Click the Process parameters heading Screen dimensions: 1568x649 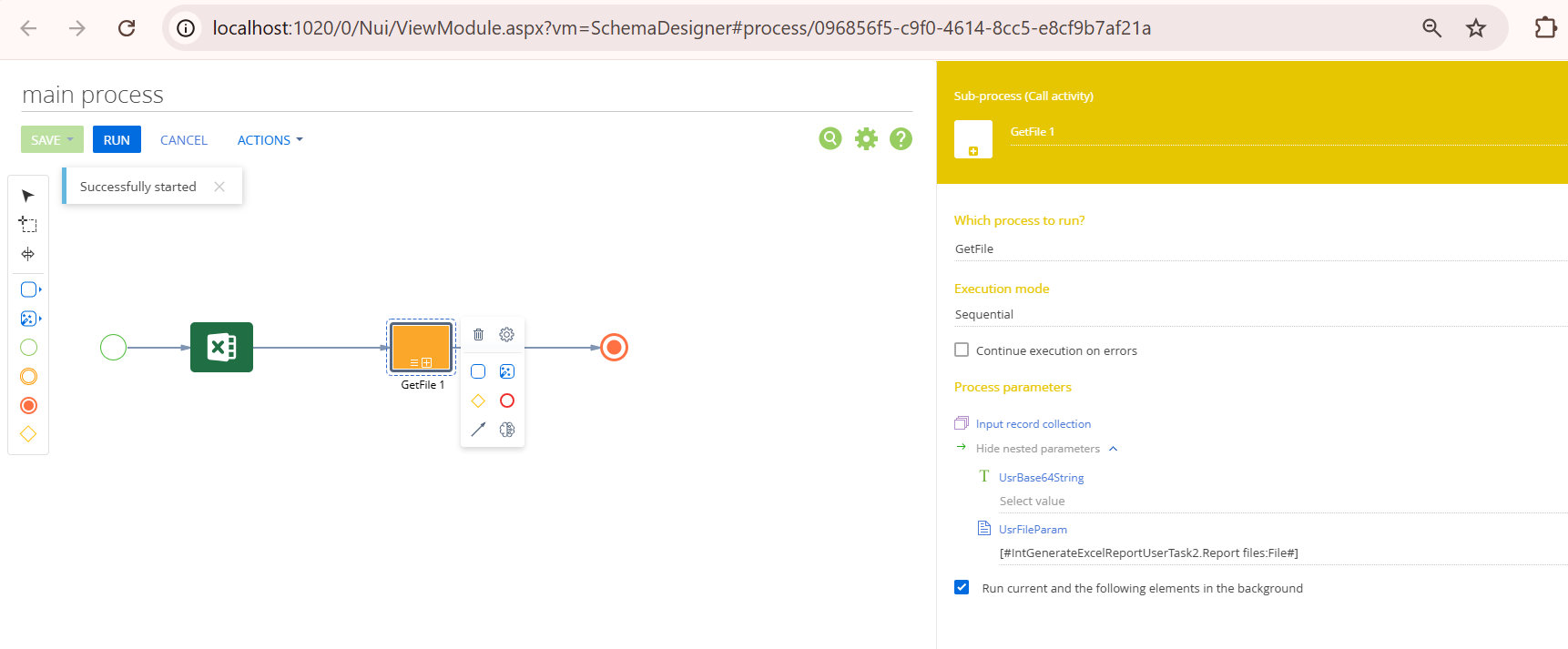point(1013,387)
